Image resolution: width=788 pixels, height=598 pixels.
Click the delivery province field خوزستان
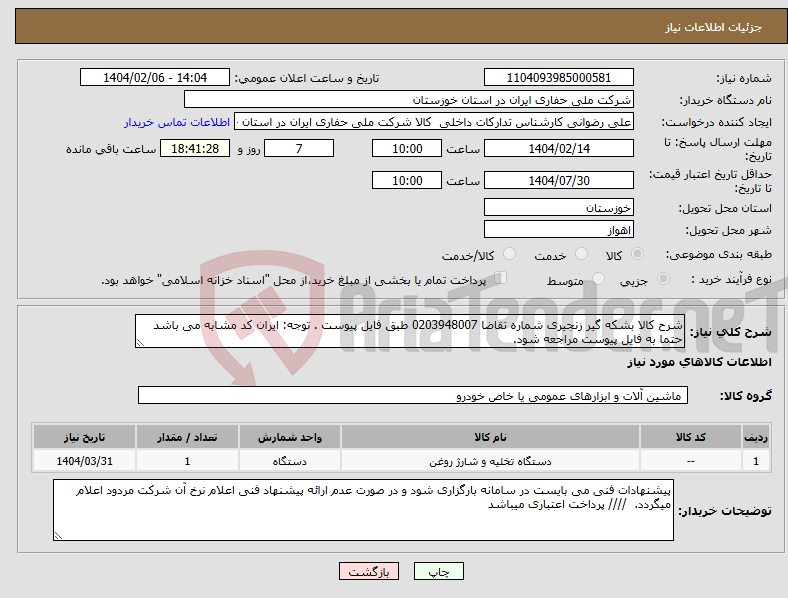point(558,207)
